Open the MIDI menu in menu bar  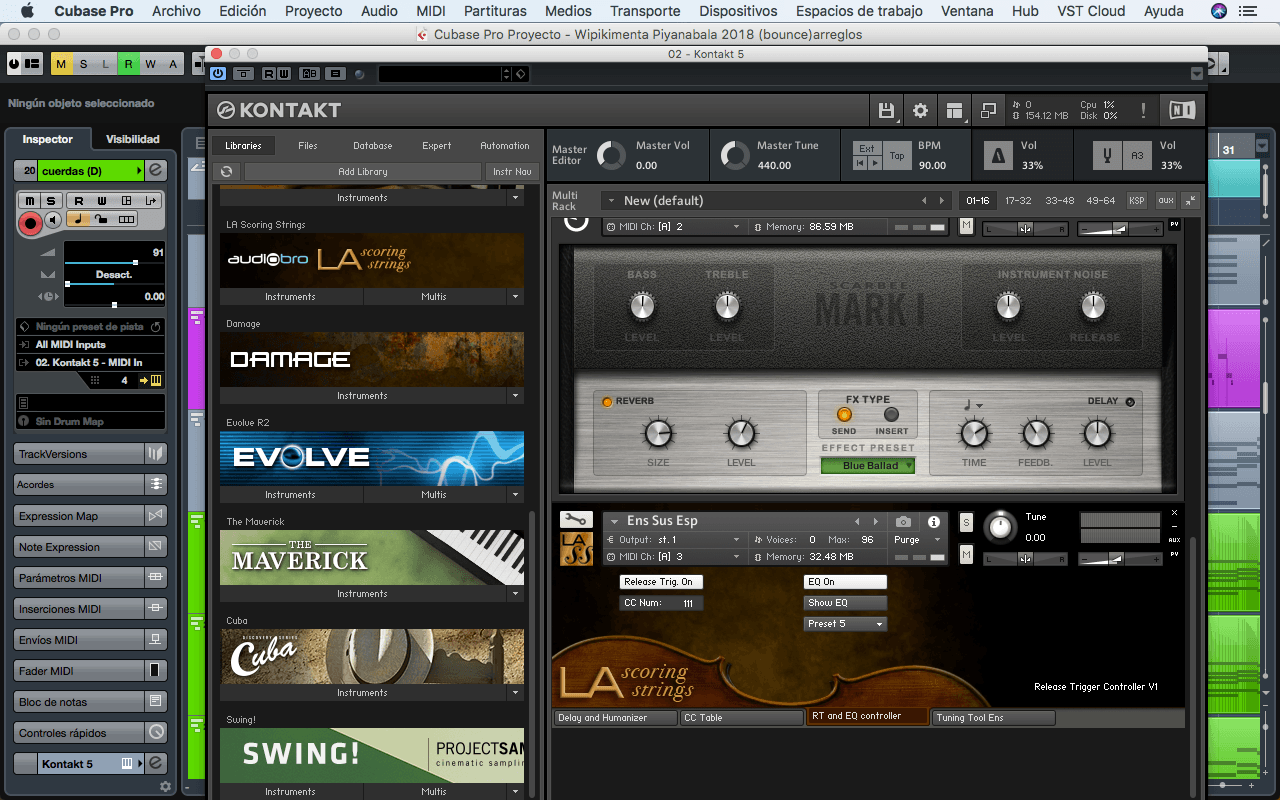[x=430, y=11]
